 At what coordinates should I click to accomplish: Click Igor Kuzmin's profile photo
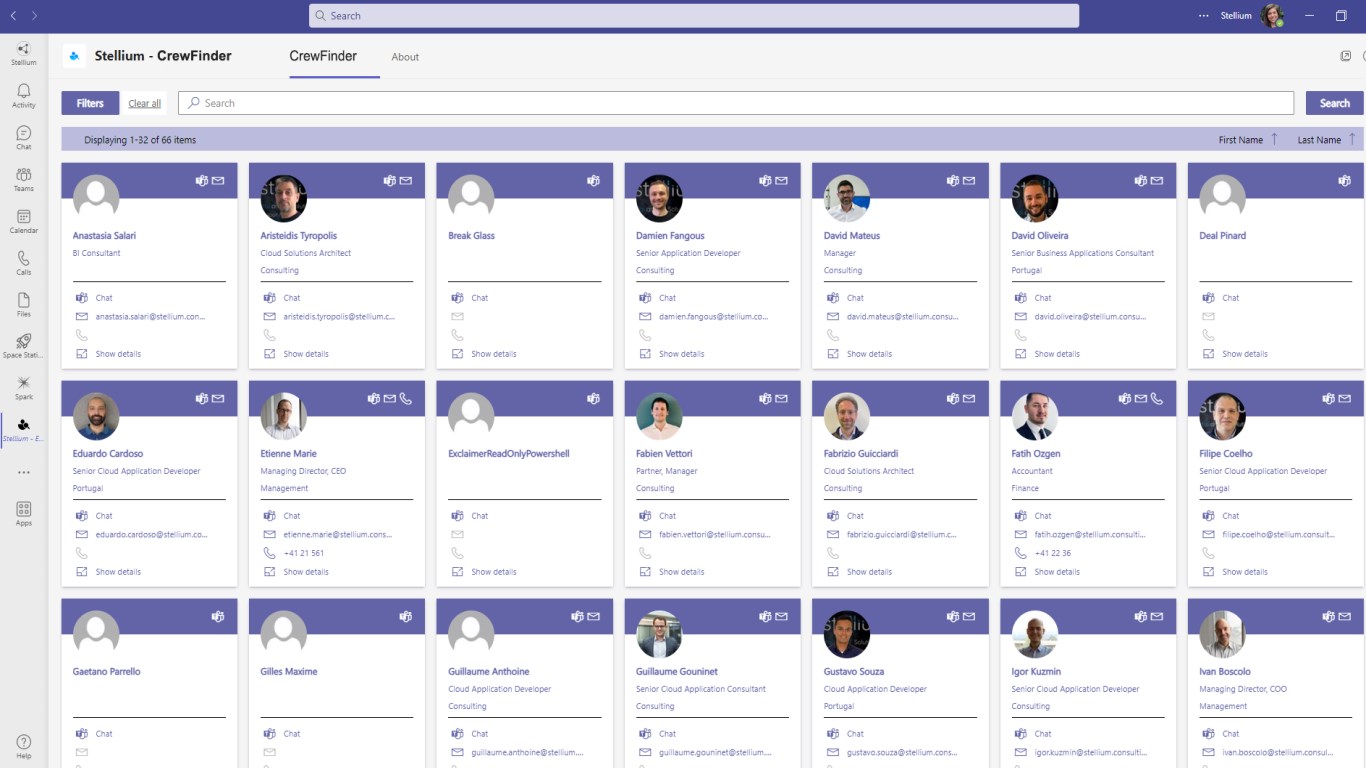1035,634
